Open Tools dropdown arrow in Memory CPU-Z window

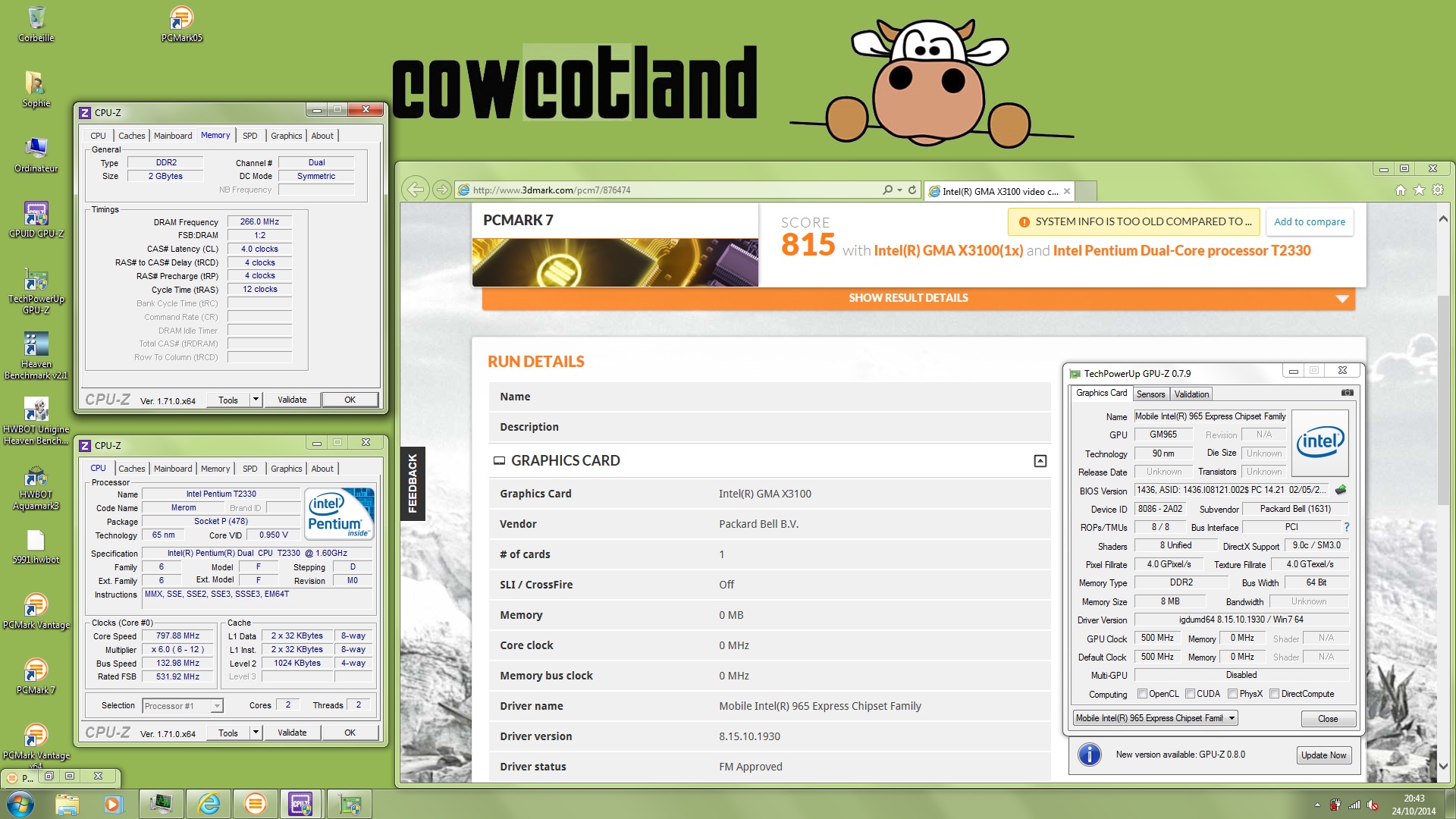pyautogui.click(x=256, y=400)
